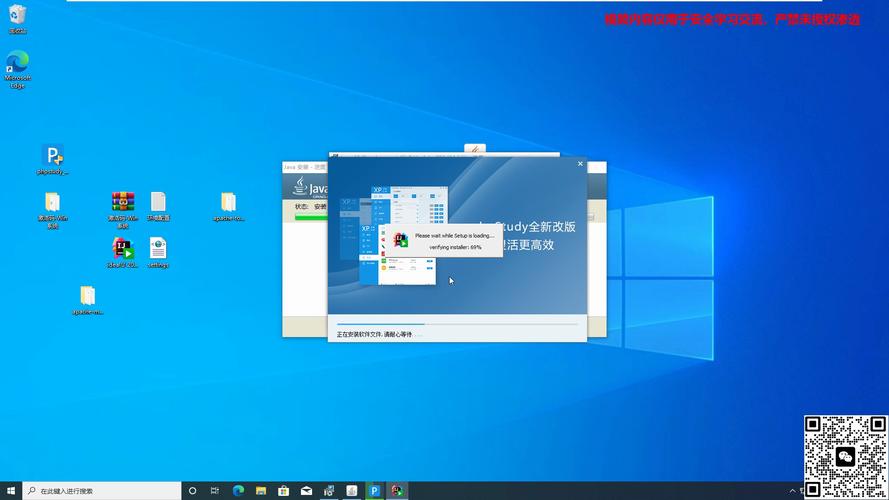This screenshot has width=889, height=500.
Task: Select the settings file desktop icon
Action: [x=158, y=253]
